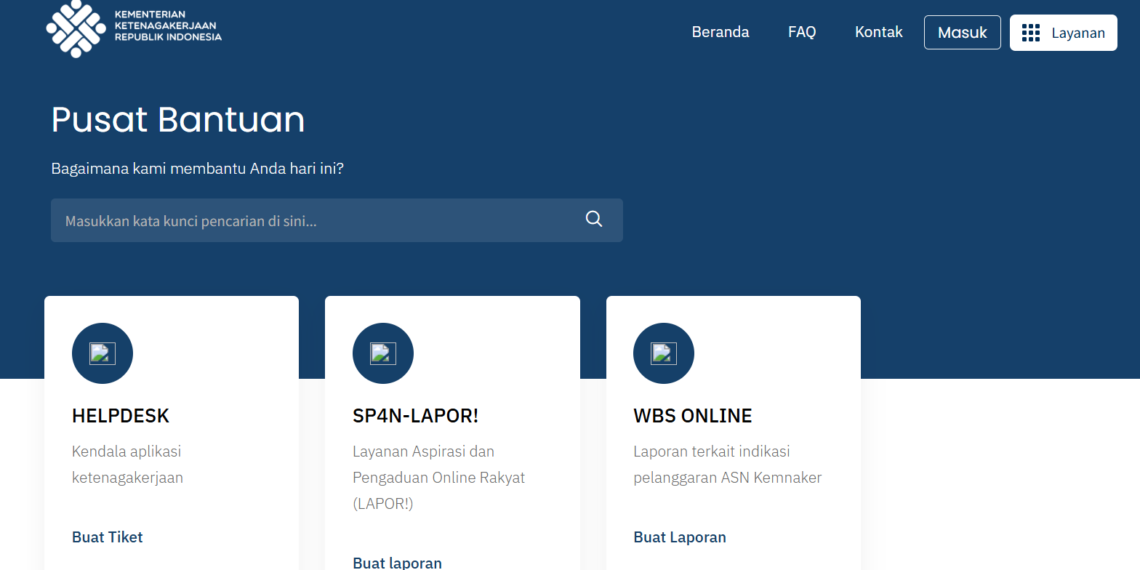Screen dimensions: 1140x570
Task: Open the Layanan grid menu
Action: coord(1063,33)
